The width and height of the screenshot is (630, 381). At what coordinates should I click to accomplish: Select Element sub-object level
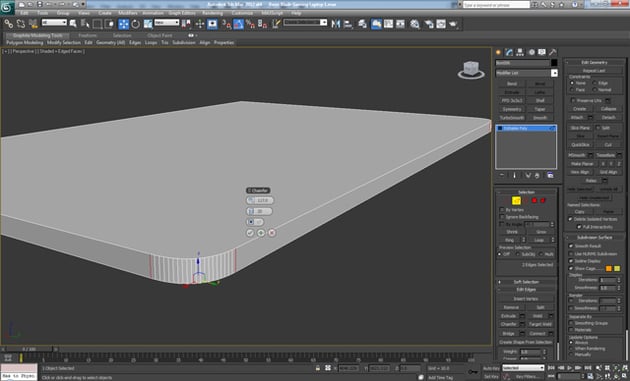[x=543, y=201]
